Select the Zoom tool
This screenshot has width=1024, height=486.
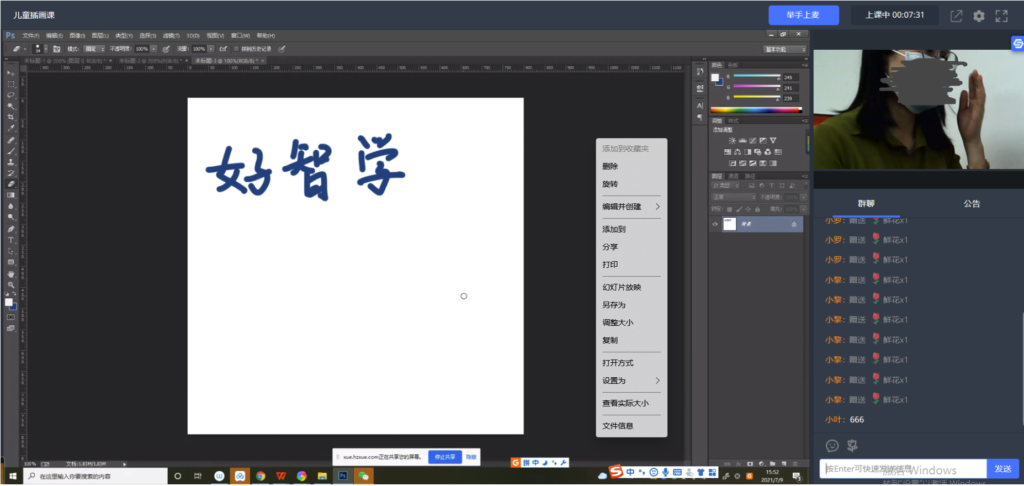pos(11,285)
